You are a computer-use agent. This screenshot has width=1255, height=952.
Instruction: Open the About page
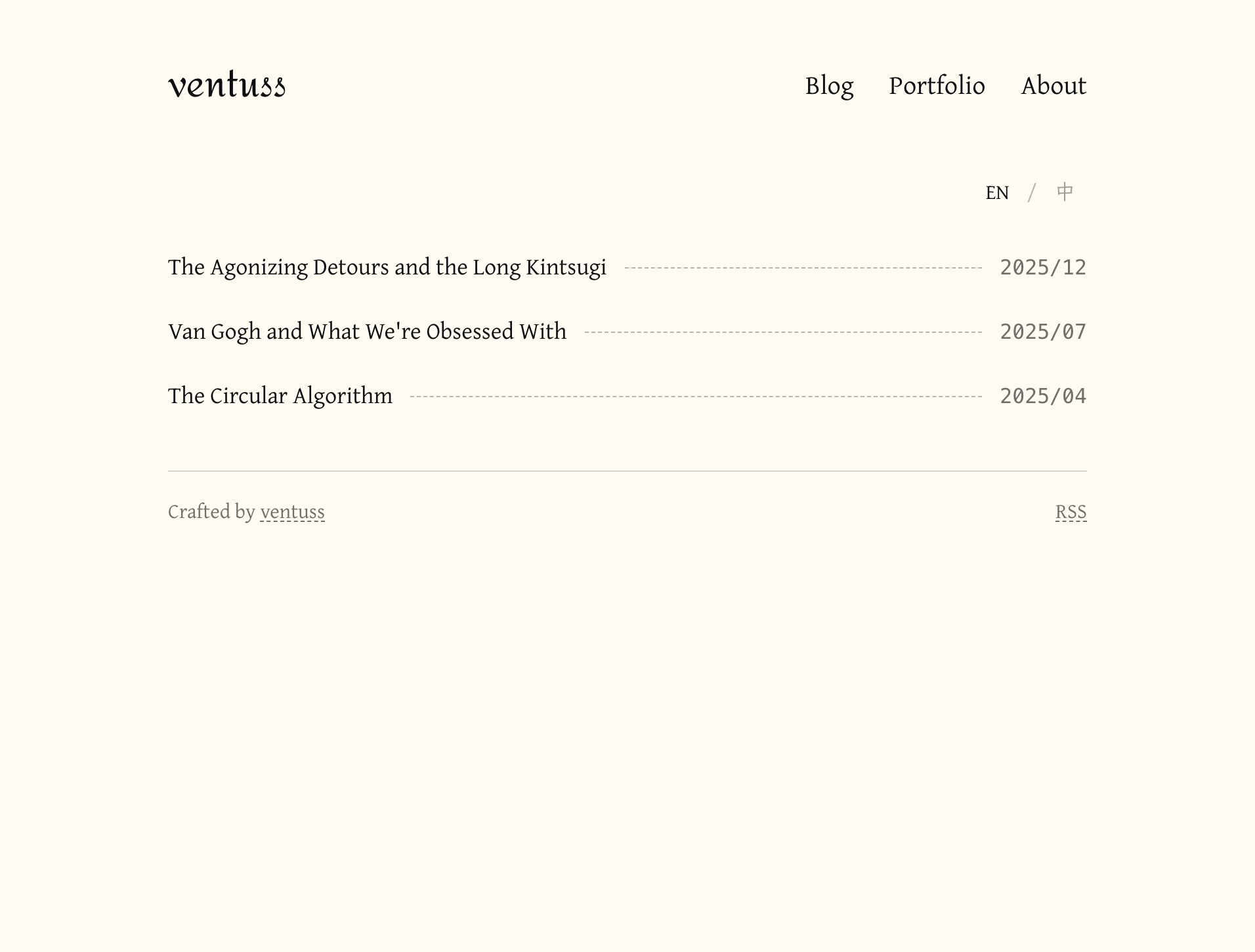pos(1053,86)
